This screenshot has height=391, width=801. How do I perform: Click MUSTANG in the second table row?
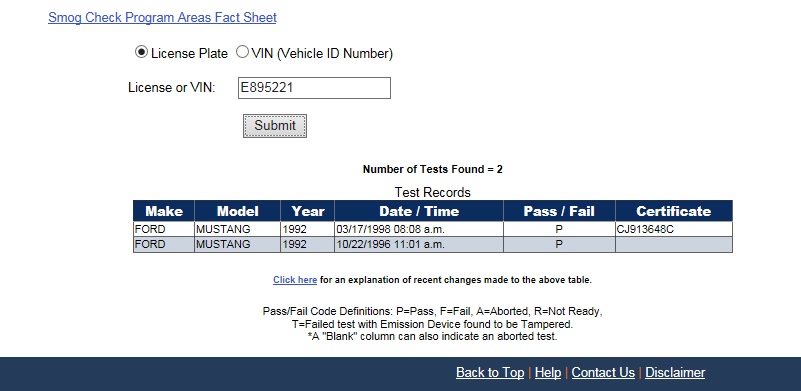(238, 245)
